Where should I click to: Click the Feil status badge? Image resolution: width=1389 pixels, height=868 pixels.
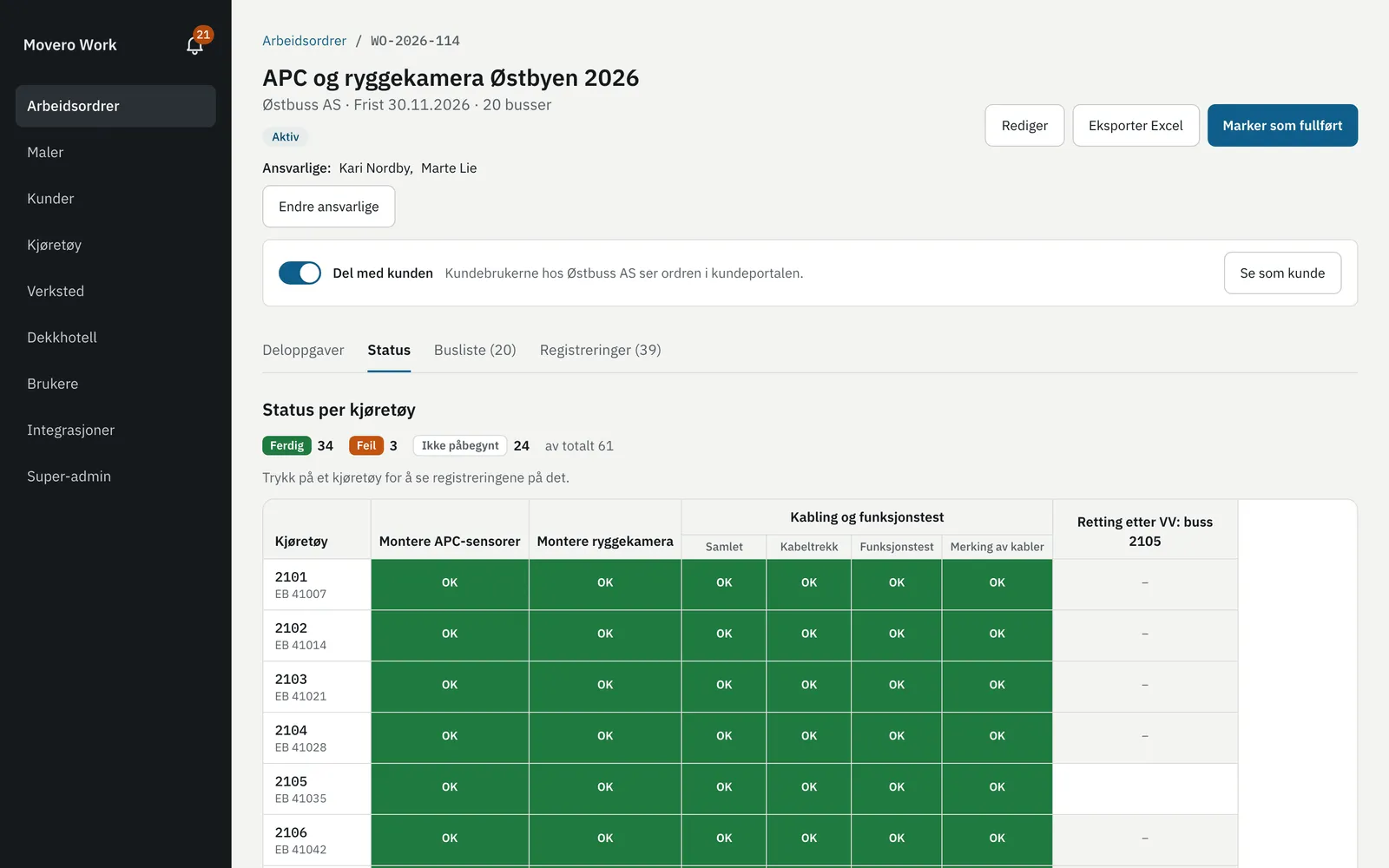pyautogui.click(x=366, y=445)
